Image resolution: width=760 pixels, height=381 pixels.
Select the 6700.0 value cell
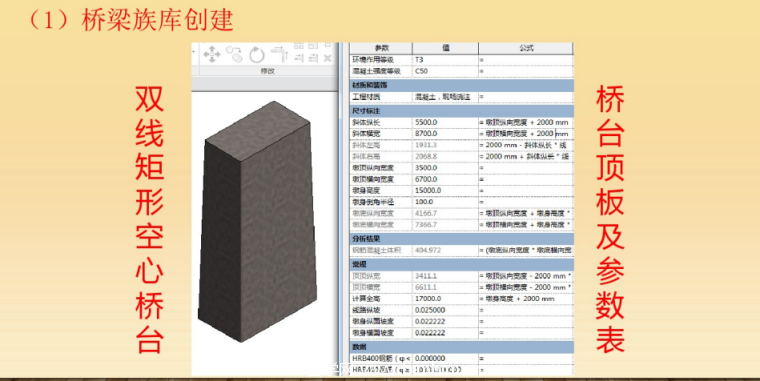tap(445, 179)
